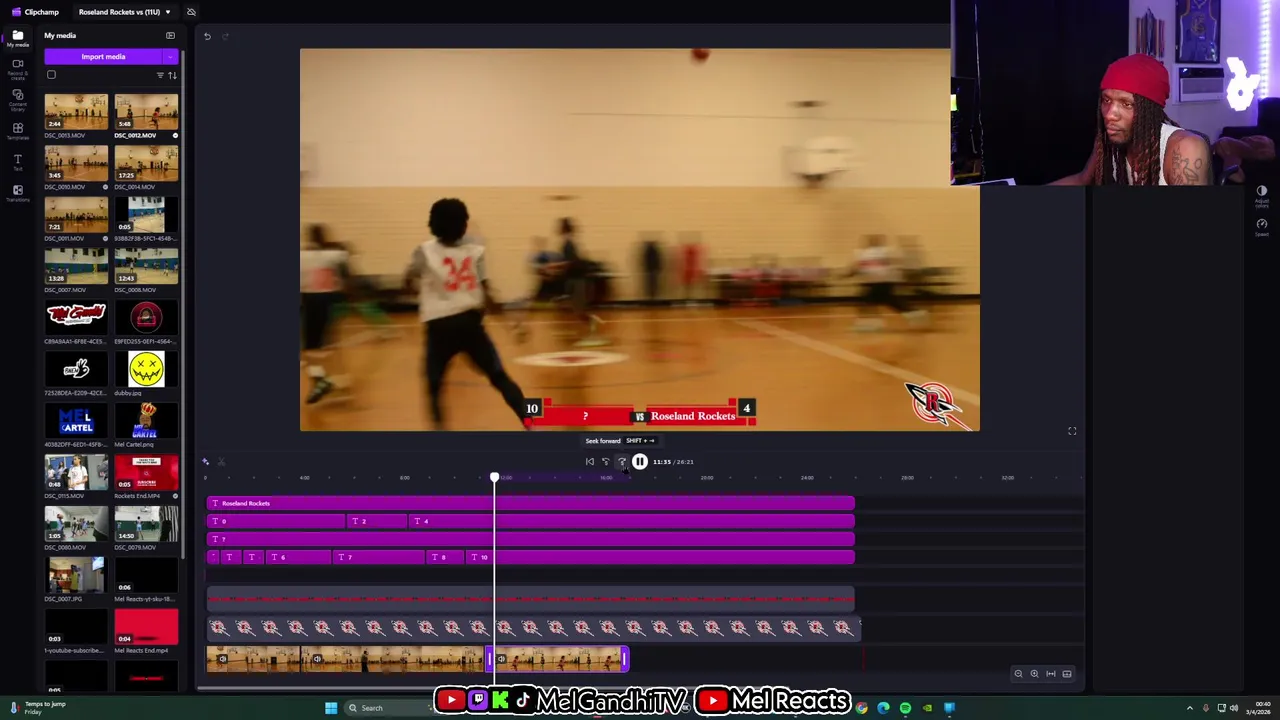Mute first video clip's speaker icon
This screenshot has width=1280, height=720.
[223, 659]
